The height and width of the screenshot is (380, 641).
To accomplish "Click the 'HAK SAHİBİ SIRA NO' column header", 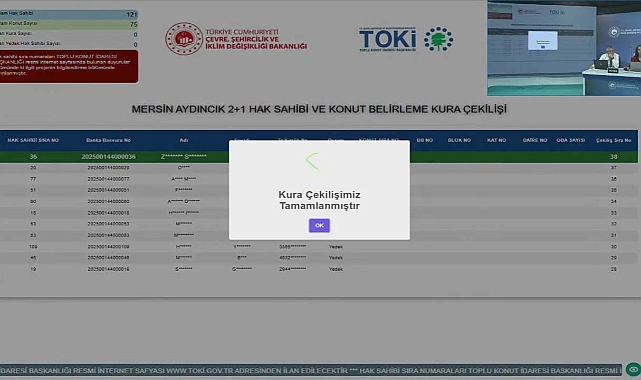I will coord(33,140).
